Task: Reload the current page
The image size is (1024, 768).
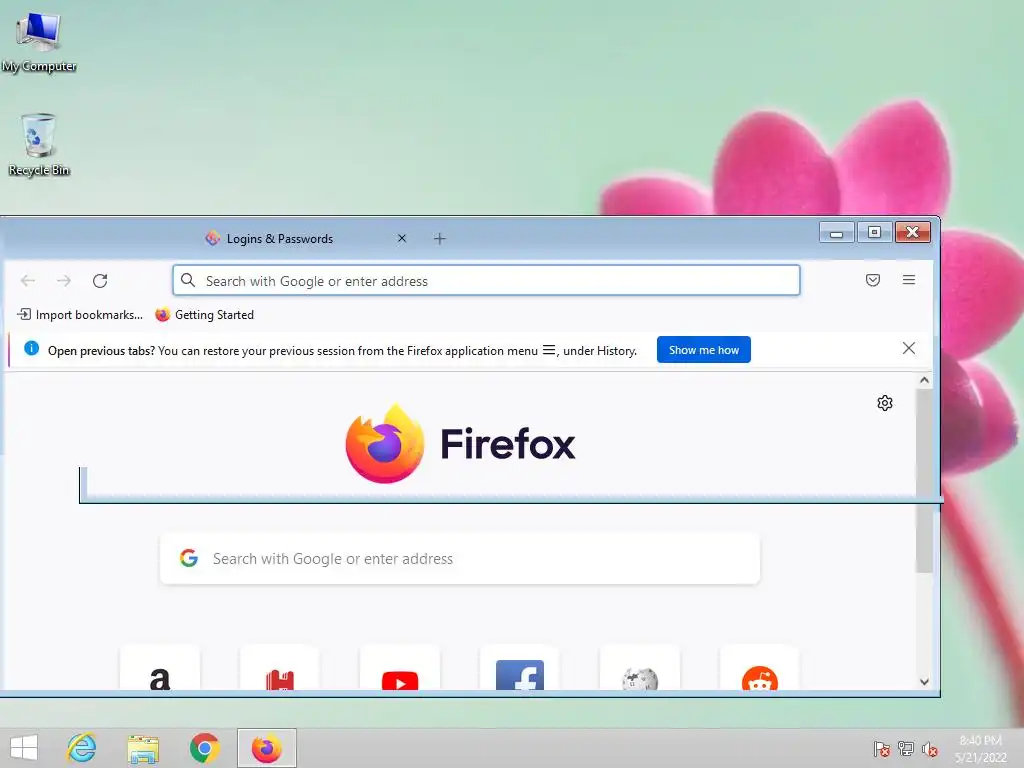Action: click(100, 281)
